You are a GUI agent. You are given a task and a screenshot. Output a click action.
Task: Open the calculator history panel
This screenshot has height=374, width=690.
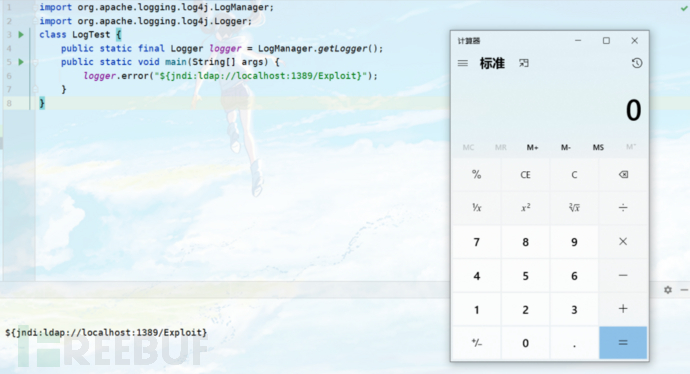pos(636,63)
